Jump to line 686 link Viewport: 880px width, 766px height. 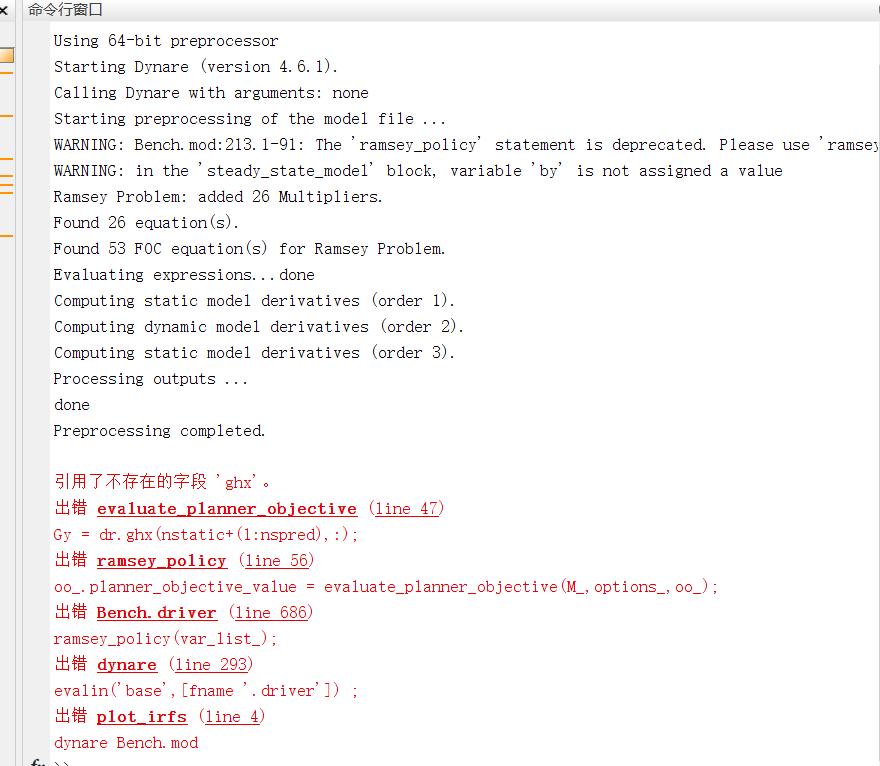tap(271, 613)
